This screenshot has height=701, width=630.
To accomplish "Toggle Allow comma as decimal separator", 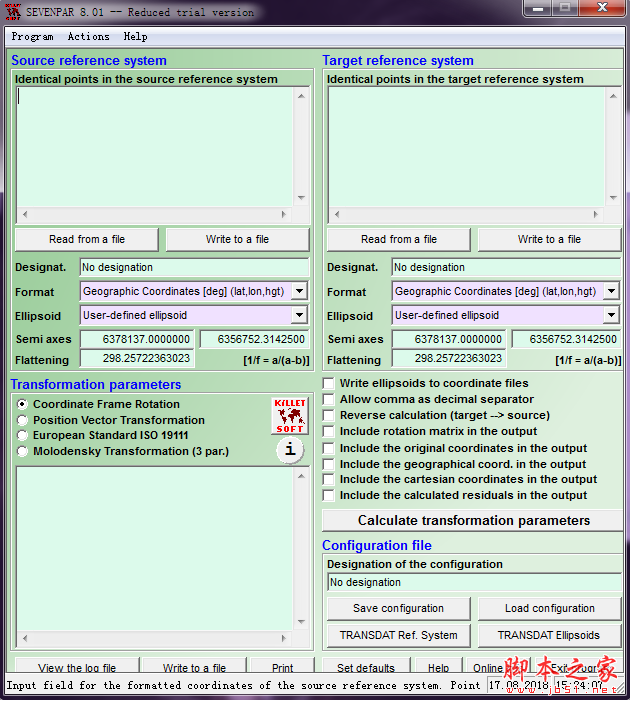I will pos(329,399).
